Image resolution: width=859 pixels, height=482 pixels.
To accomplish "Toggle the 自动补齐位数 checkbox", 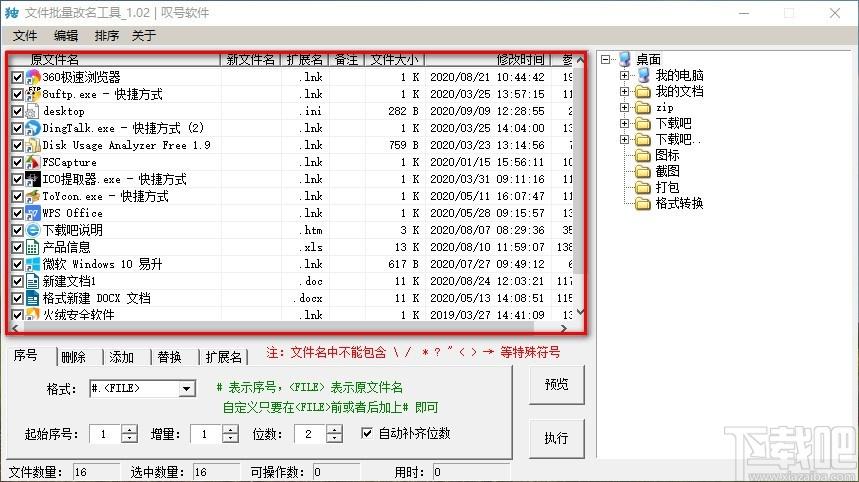I will (x=367, y=433).
